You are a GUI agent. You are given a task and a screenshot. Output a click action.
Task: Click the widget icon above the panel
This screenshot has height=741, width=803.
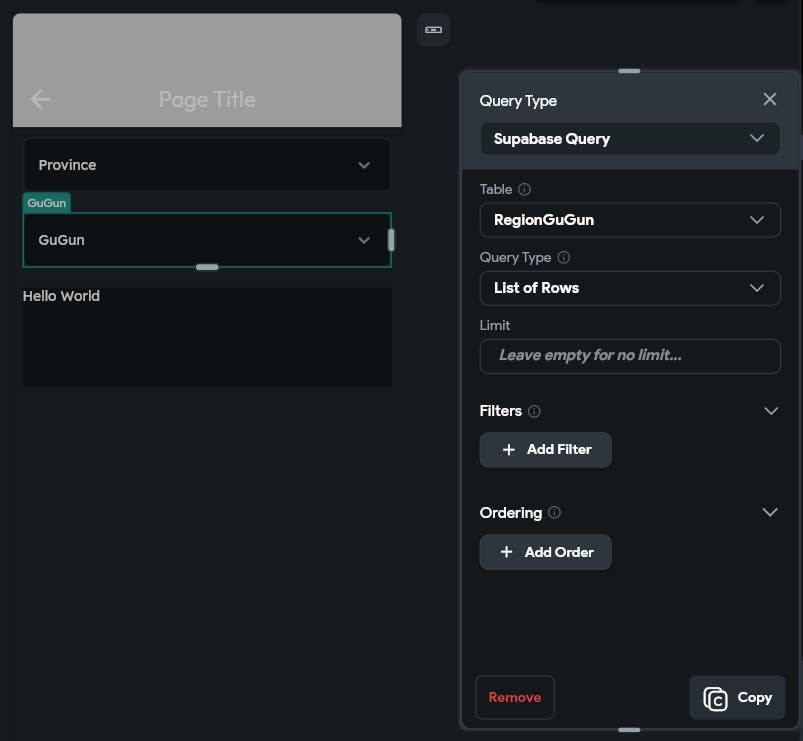[433, 30]
